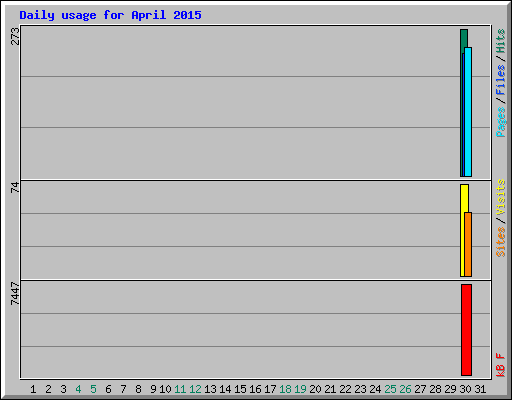This screenshot has height=400, width=512.
Task: Click day 28 on the x-axis
Action: click(435, 389)
